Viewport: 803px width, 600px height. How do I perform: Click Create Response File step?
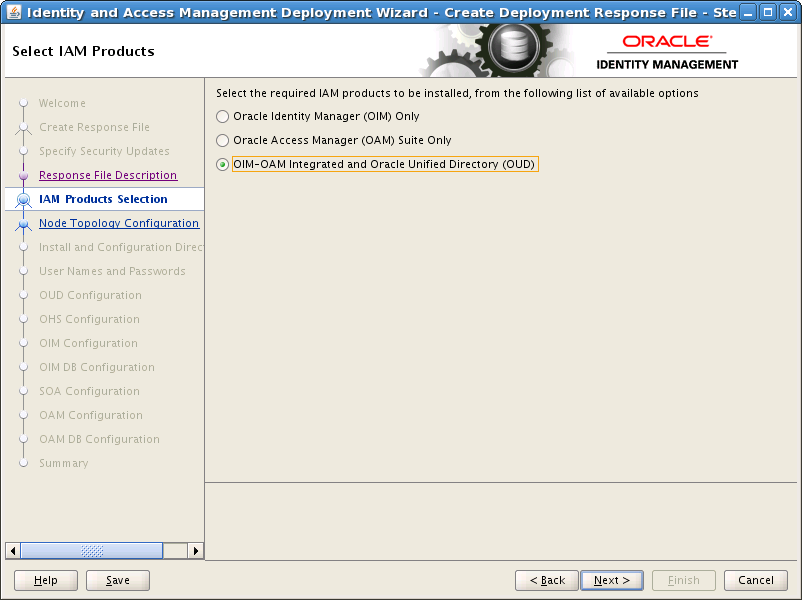pos(95,127)
